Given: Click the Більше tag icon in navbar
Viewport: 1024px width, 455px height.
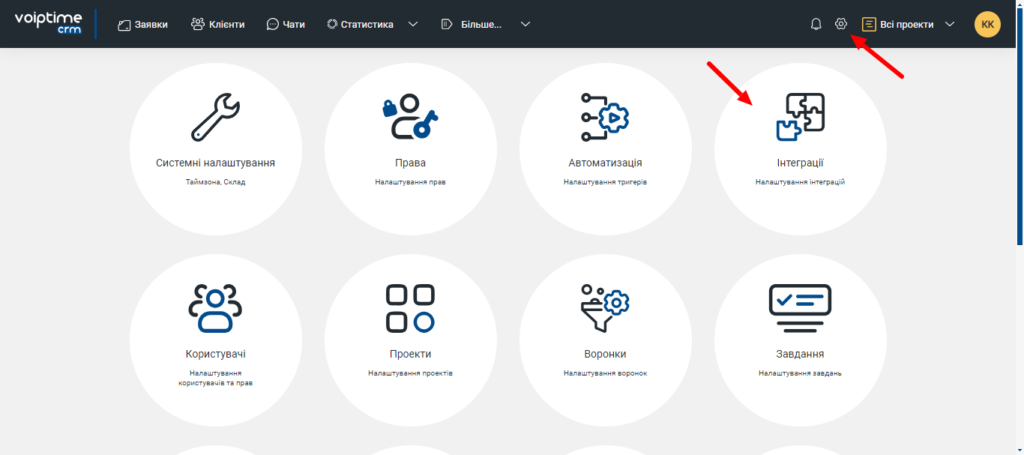Looking at the screenshot, I should point(447,24).
